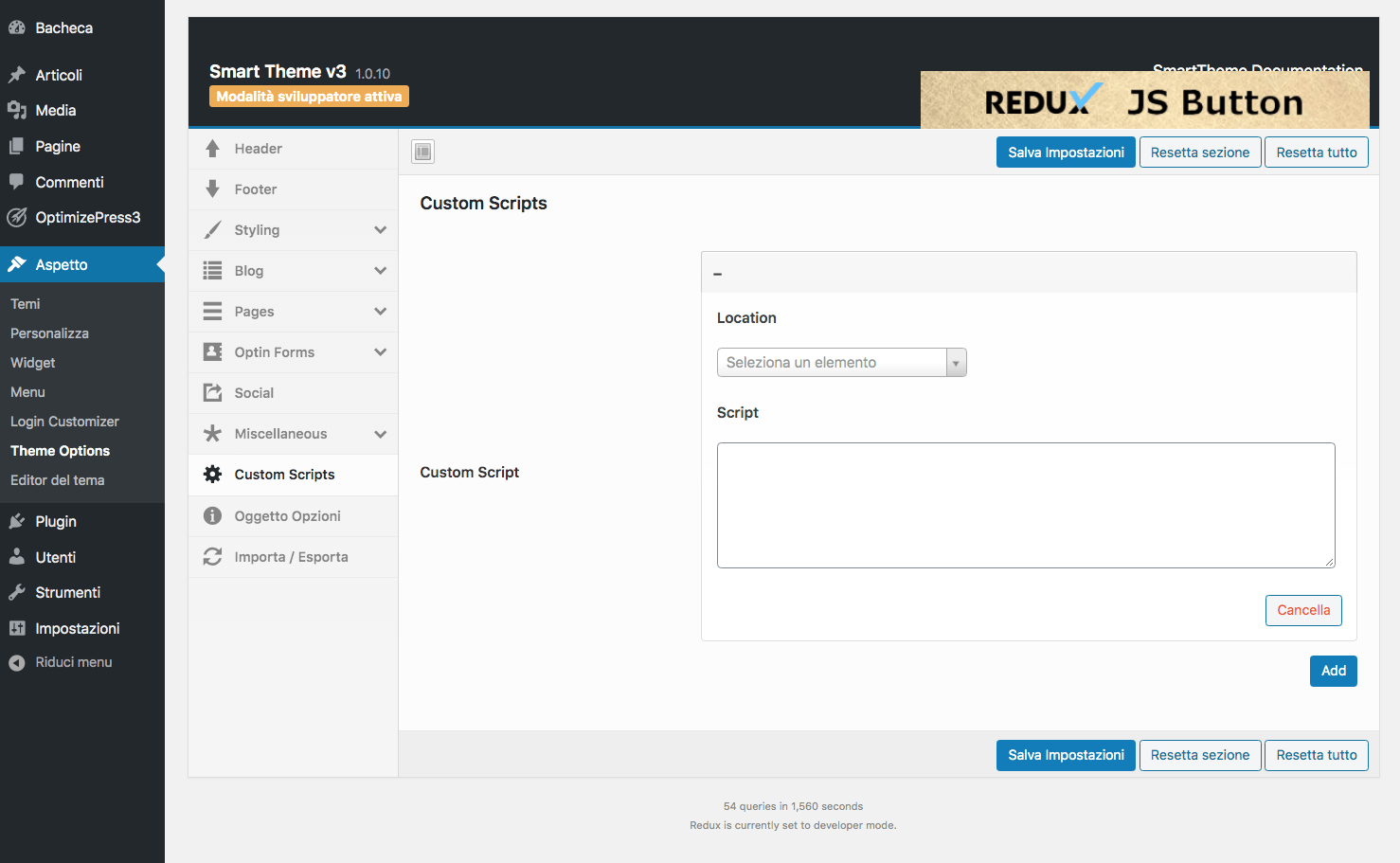
Task: Click the Importa / Esporta refresh icon
Action: (x=212, y=557)
